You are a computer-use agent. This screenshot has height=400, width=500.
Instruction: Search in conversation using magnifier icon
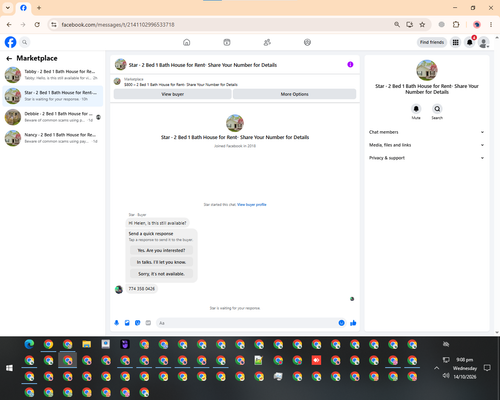(x=437, y=109)
